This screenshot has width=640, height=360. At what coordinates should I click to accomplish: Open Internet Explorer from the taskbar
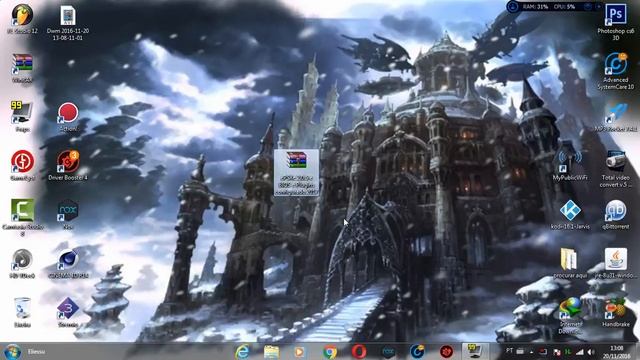242,351
